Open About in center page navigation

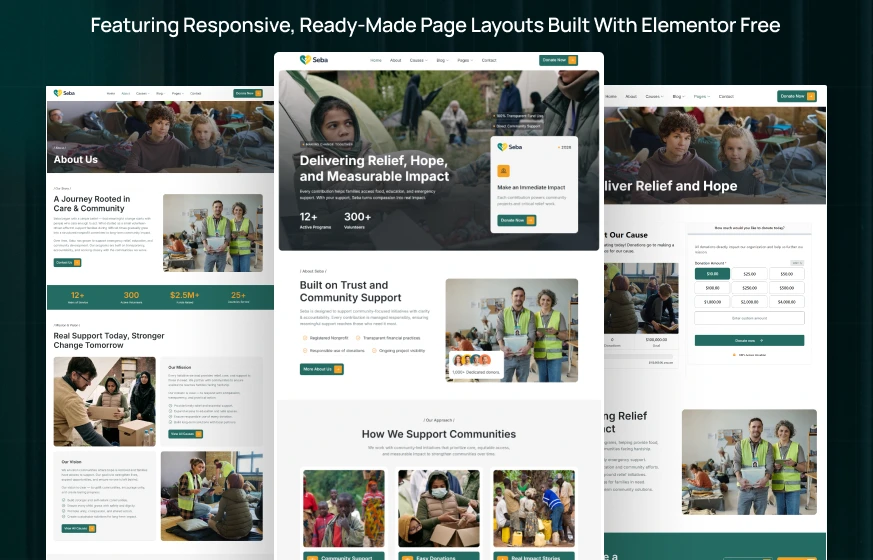[395, 60]
